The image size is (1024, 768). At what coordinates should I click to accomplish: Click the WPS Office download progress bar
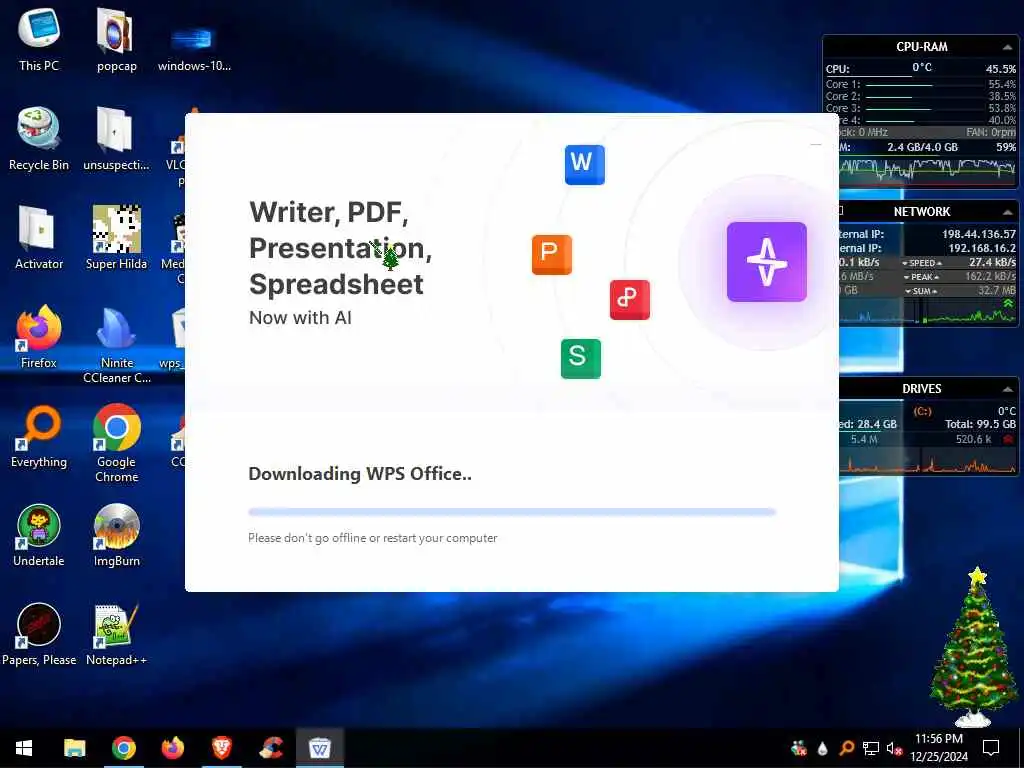pyautogui.click(x=512, y=512)
